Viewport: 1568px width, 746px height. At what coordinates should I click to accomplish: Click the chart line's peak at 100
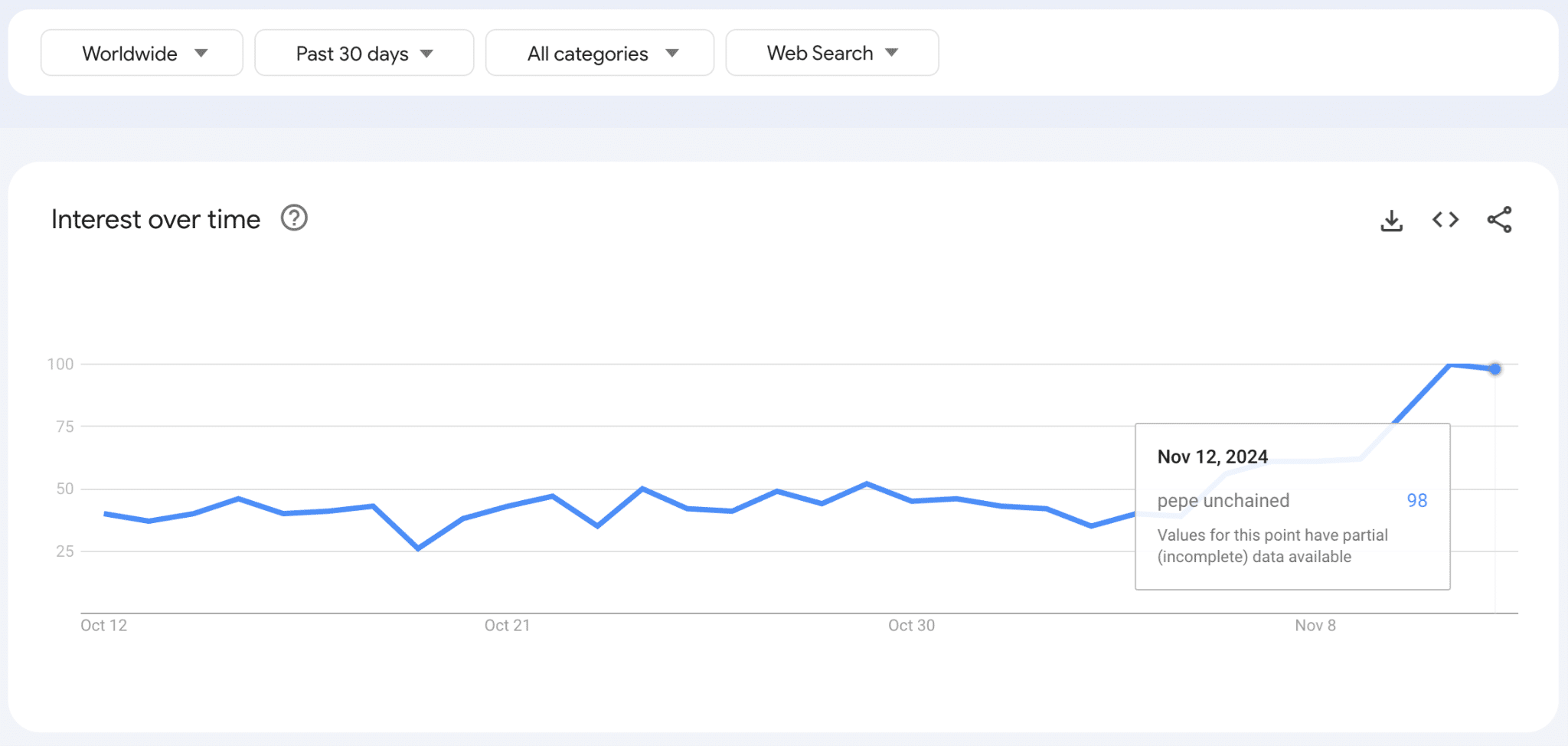[1450, 365]
